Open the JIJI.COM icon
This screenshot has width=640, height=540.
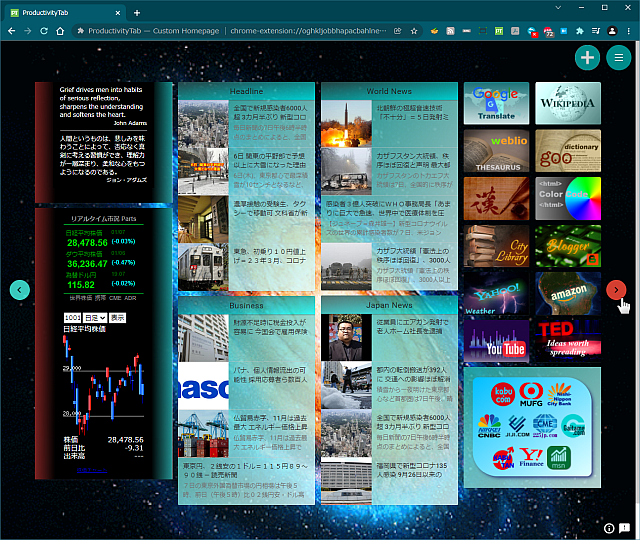point(517,426)
